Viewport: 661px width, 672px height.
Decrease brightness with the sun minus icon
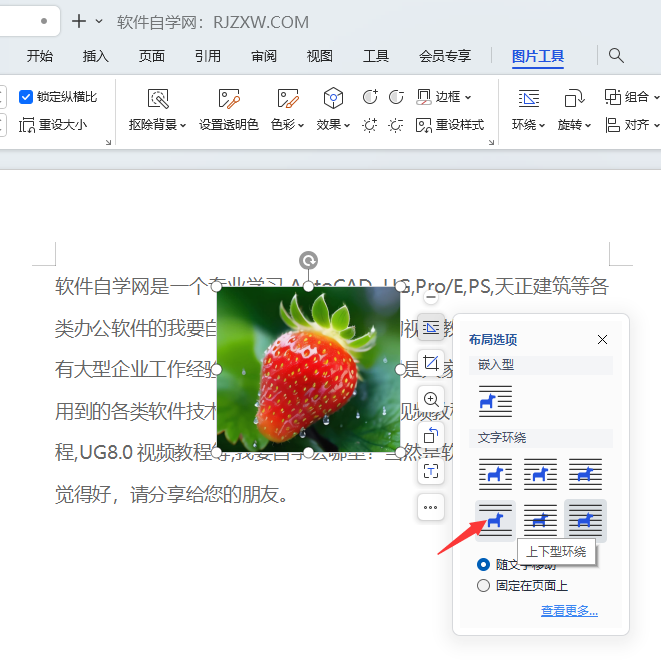(396, 125)
